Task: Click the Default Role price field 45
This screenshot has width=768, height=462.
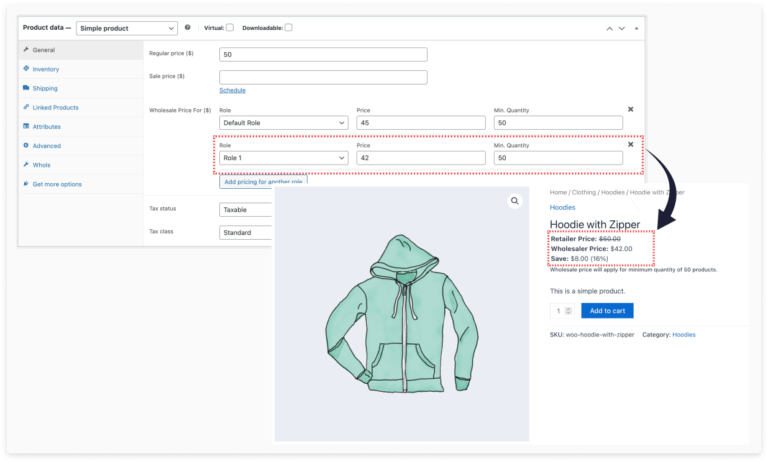Action: [x=421, y=122]
